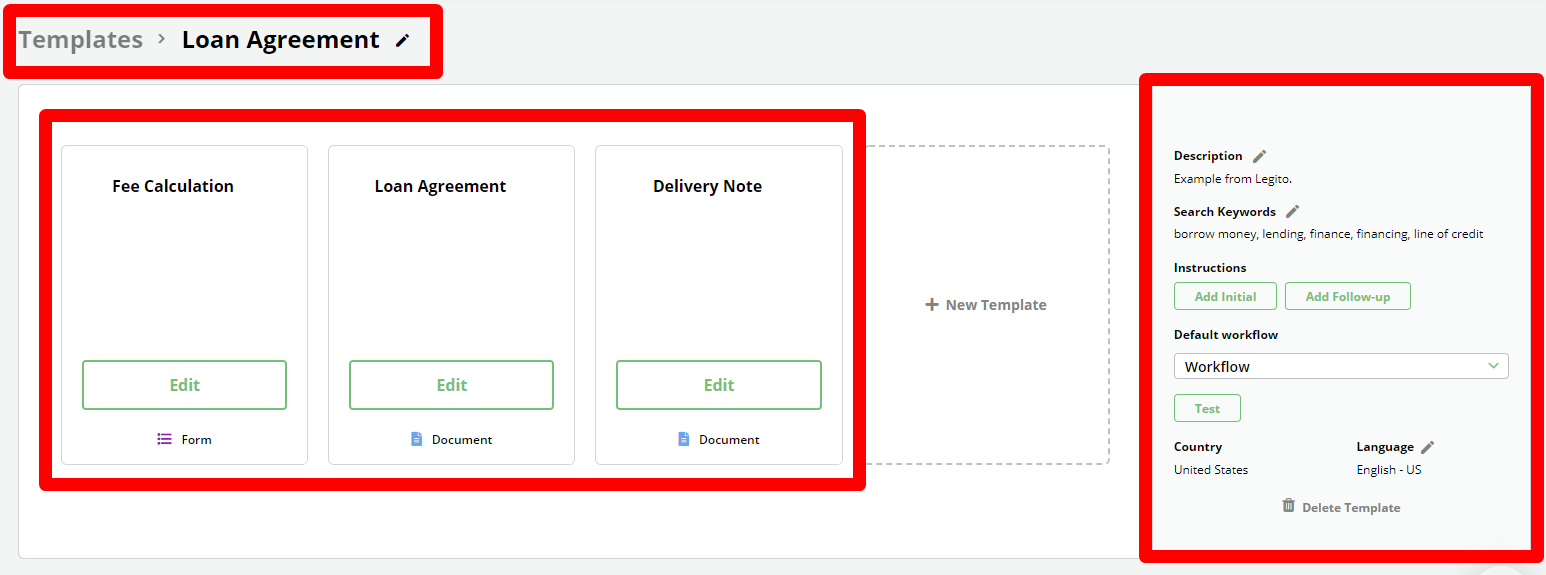This screenshot has height=575, width=1546.
Task: Click the Language edit pencil icon
Action: pos(1428,447)
